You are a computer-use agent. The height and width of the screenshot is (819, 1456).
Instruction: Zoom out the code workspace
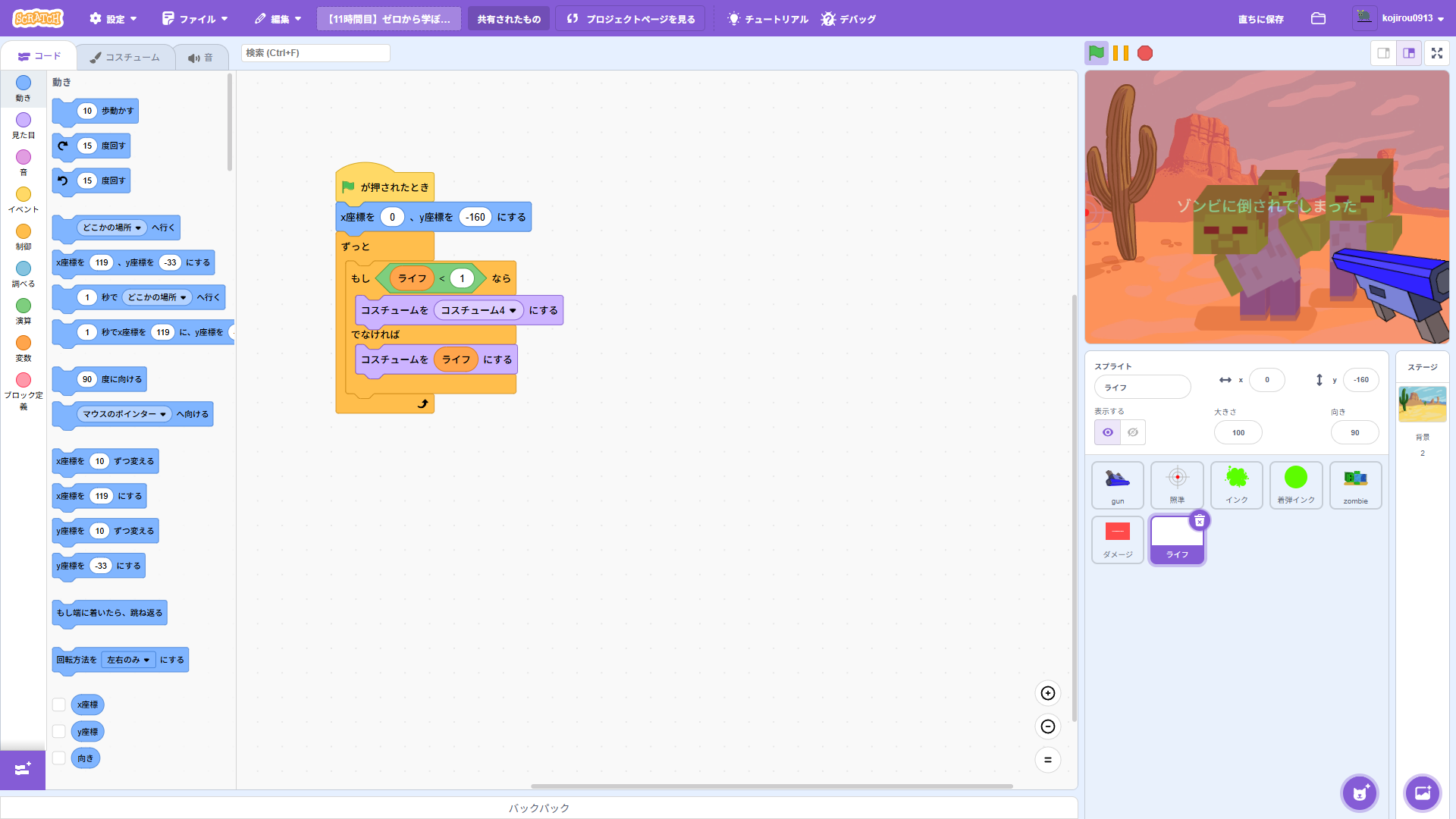[1047, 726]
